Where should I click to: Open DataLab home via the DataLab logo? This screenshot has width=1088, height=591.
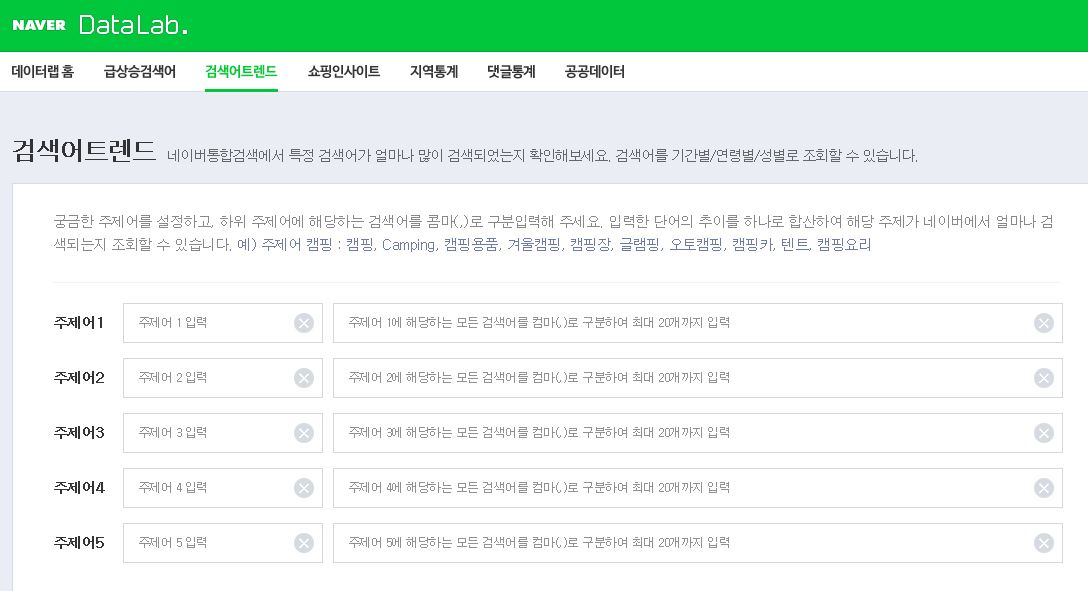131,22
